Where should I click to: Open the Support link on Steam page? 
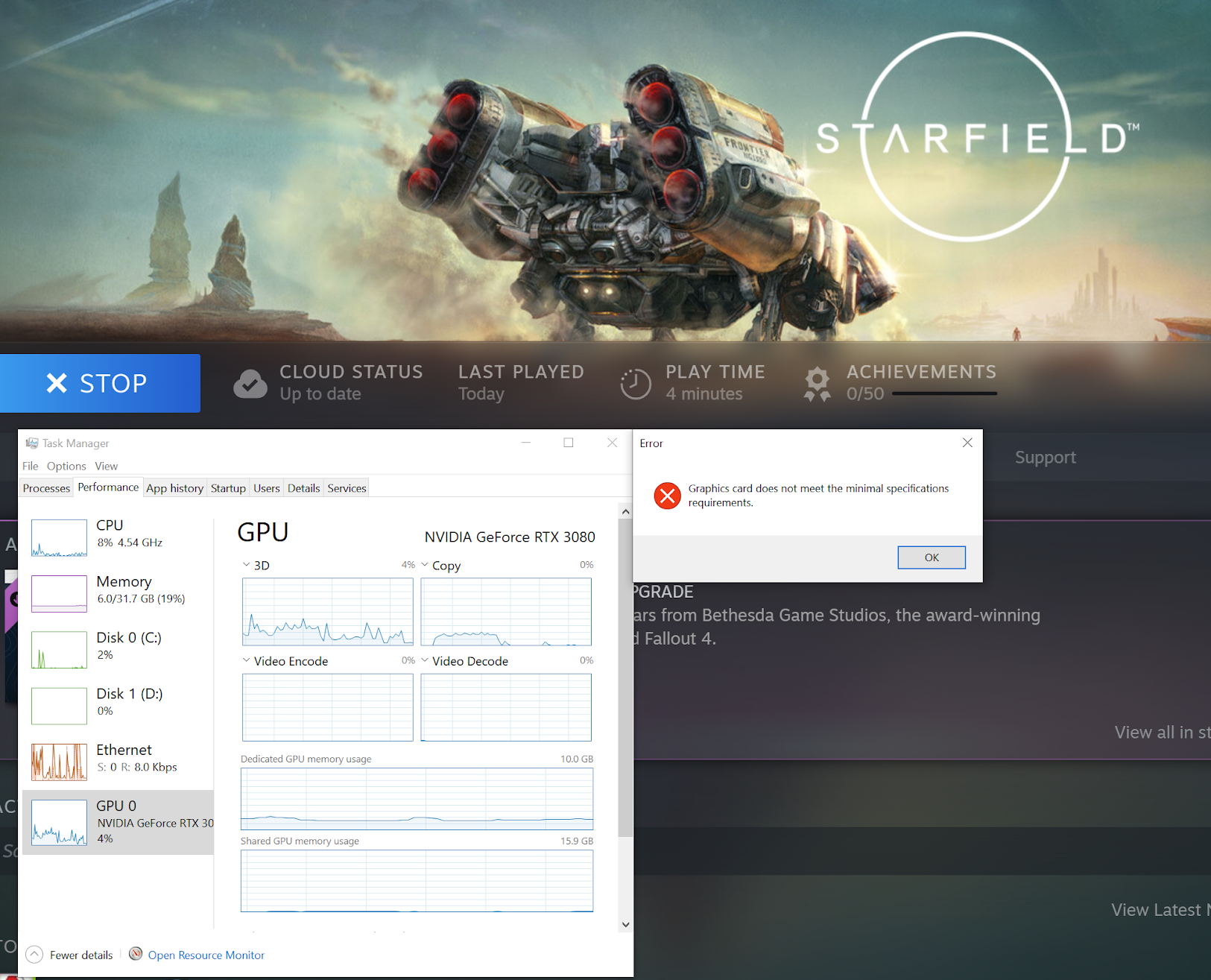[x=1045, y=457]
